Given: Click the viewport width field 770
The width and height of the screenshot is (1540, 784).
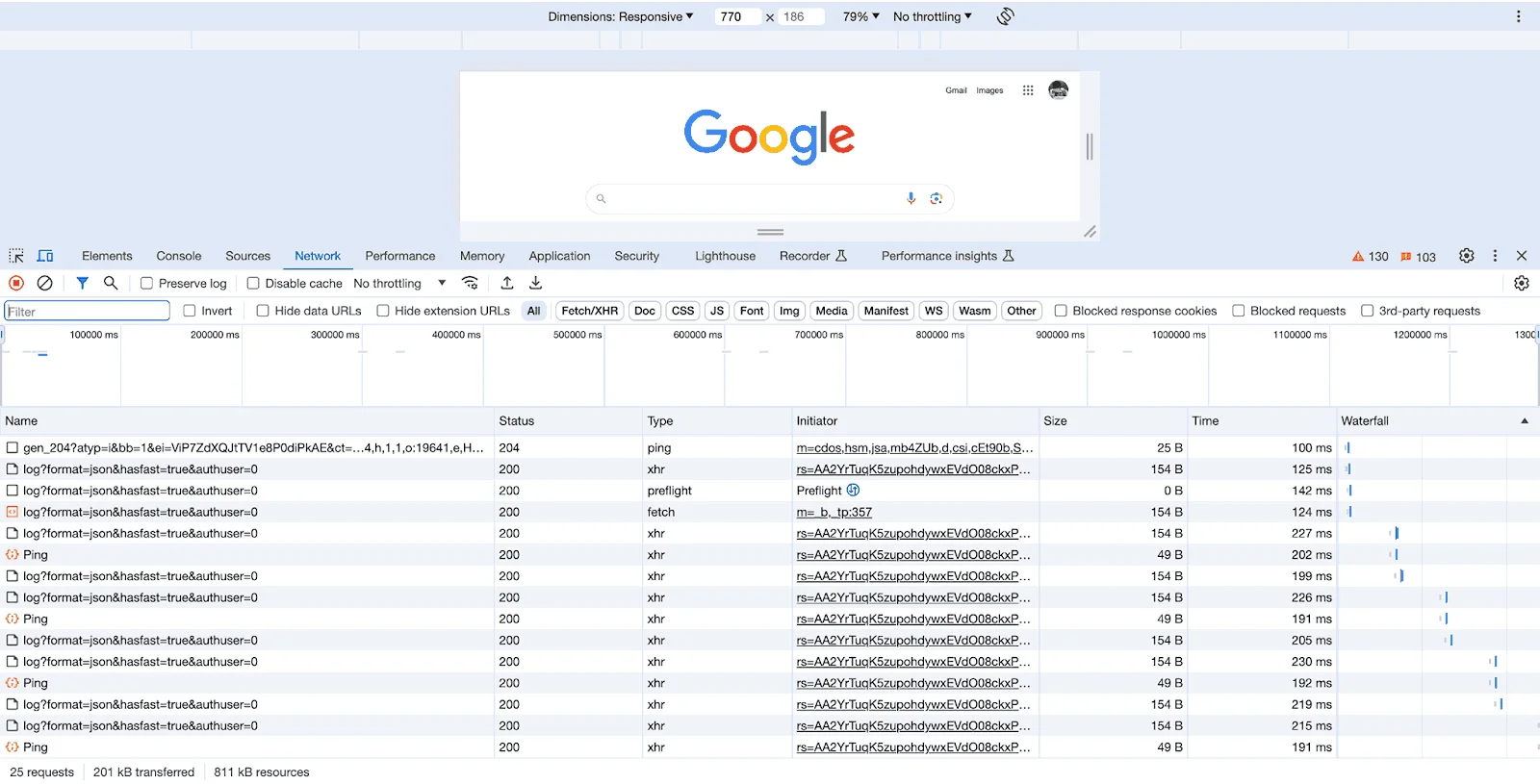Looking at the screenshot, I should pos(737,16).
